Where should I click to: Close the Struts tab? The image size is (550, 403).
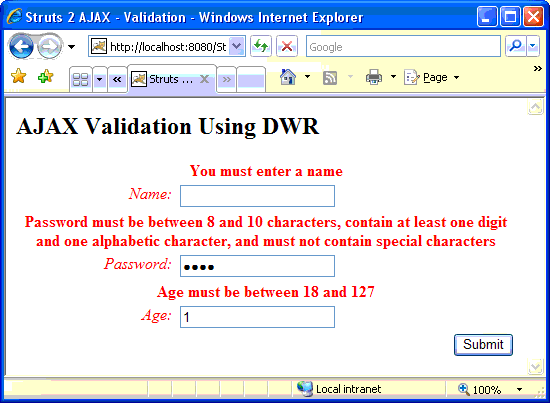point(204,79)
